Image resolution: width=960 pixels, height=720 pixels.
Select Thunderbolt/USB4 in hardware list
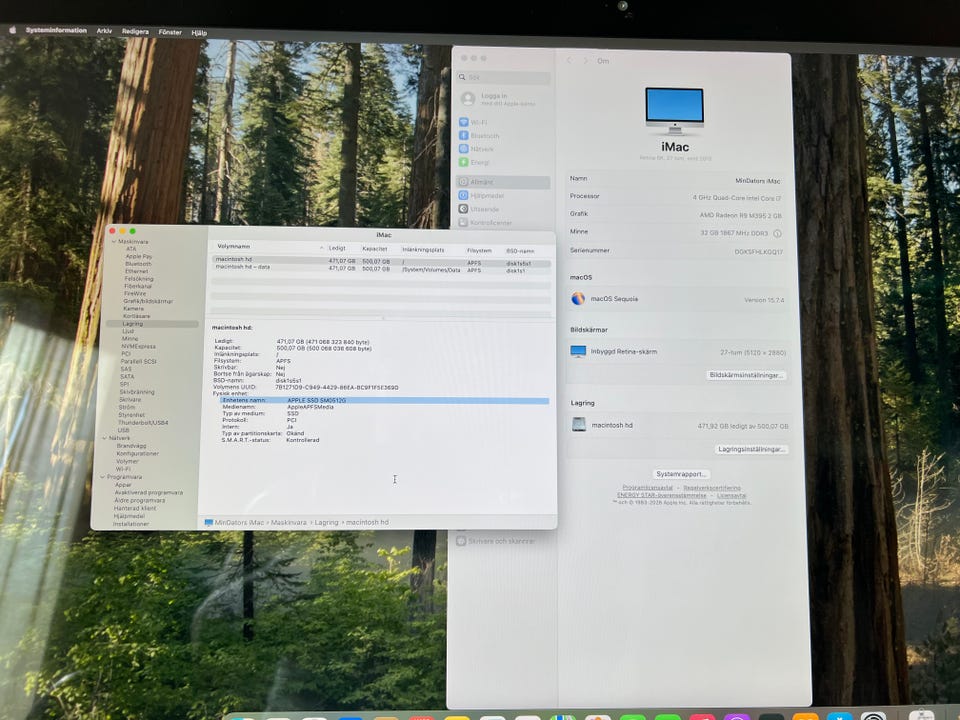143,422
